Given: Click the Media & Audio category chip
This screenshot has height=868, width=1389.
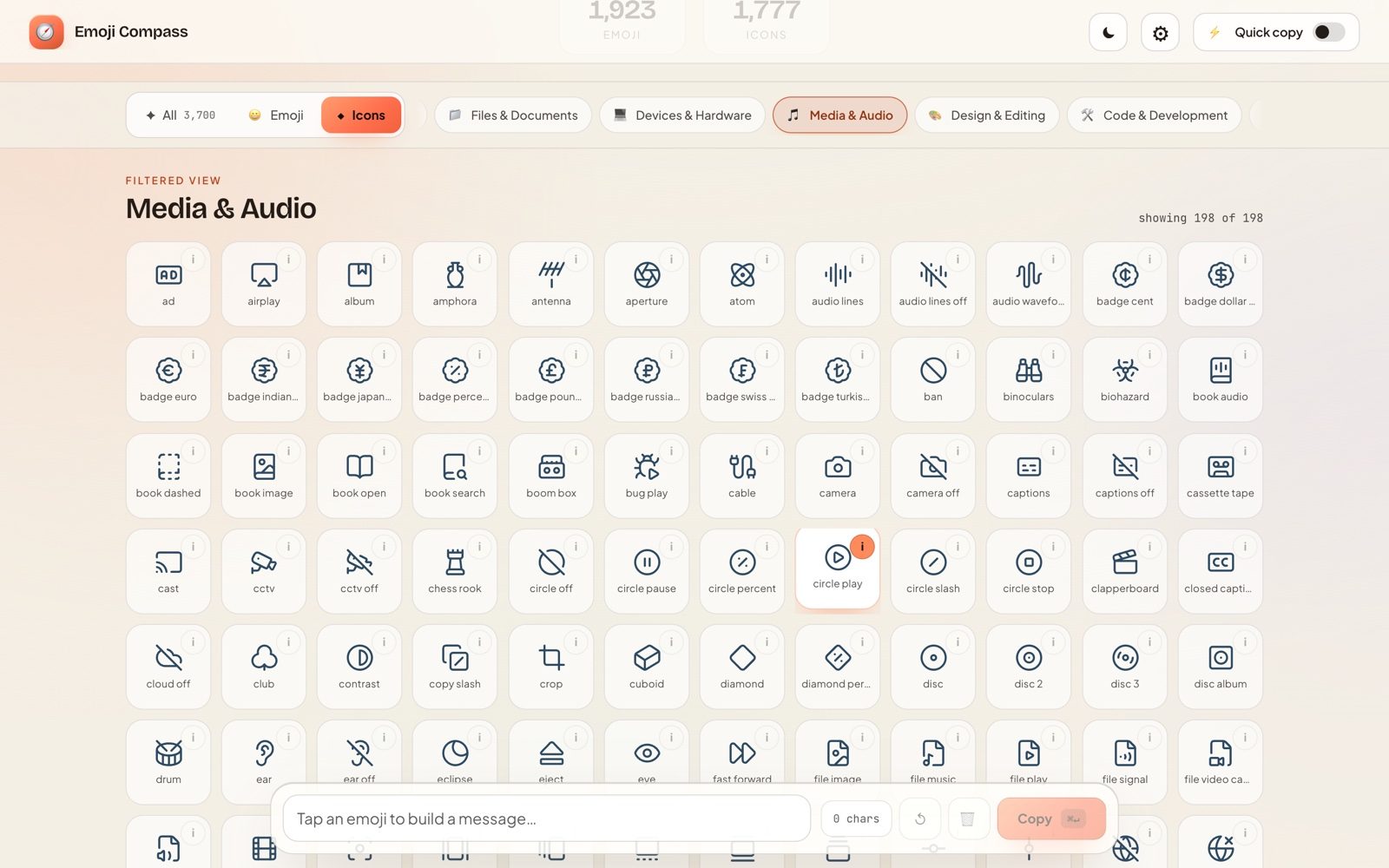Looking at the screenshot, I should point(839,115).
